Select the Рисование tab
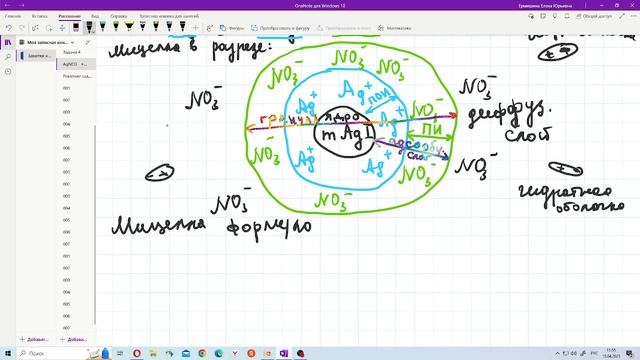The width and height of the screenshot is (640, 360). coord(69,16)
